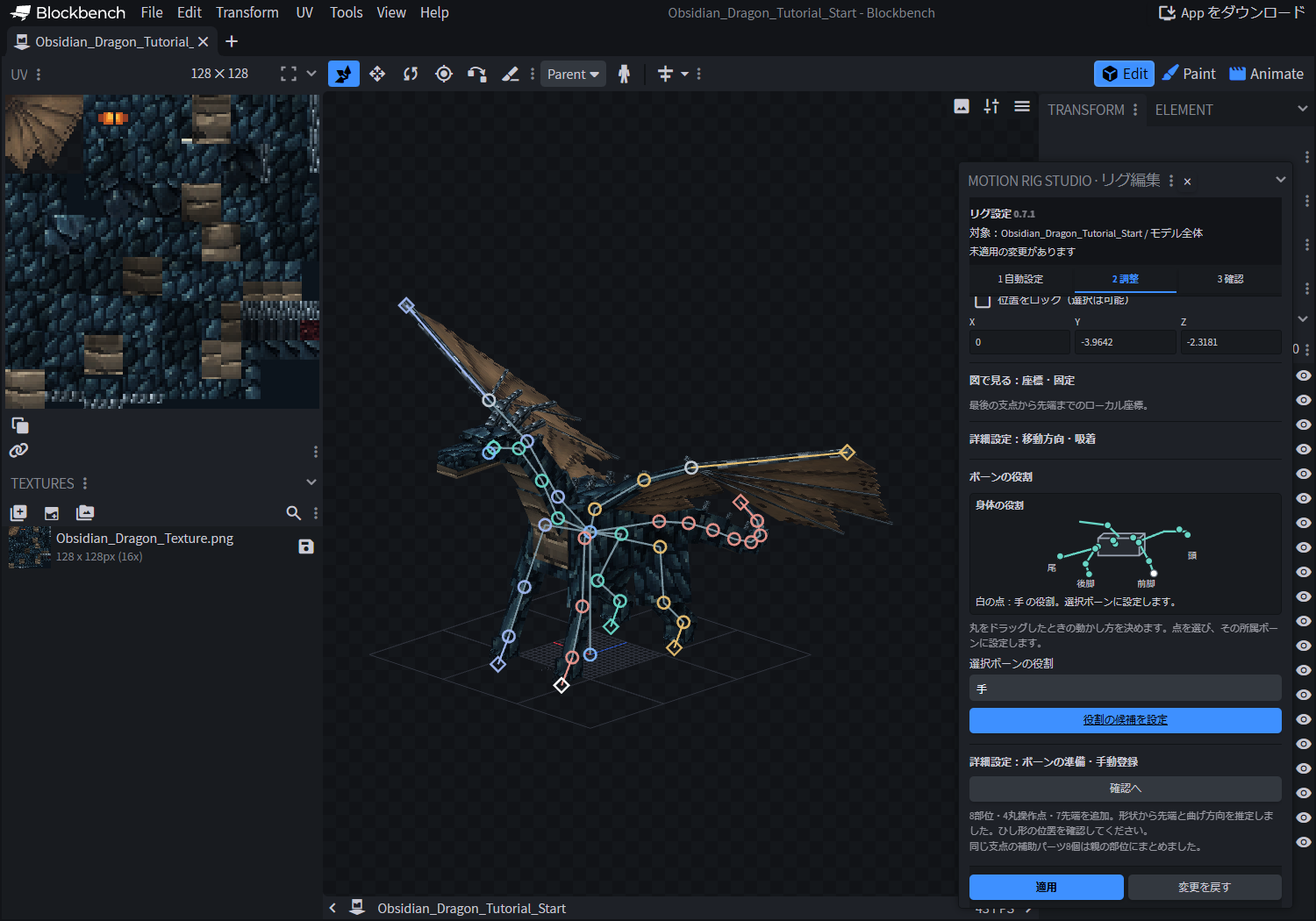Image resolution: width=1316 pixels, height=921 pixels.
Task: Toggle the 位置をロック checkbox
Action: 983,300
